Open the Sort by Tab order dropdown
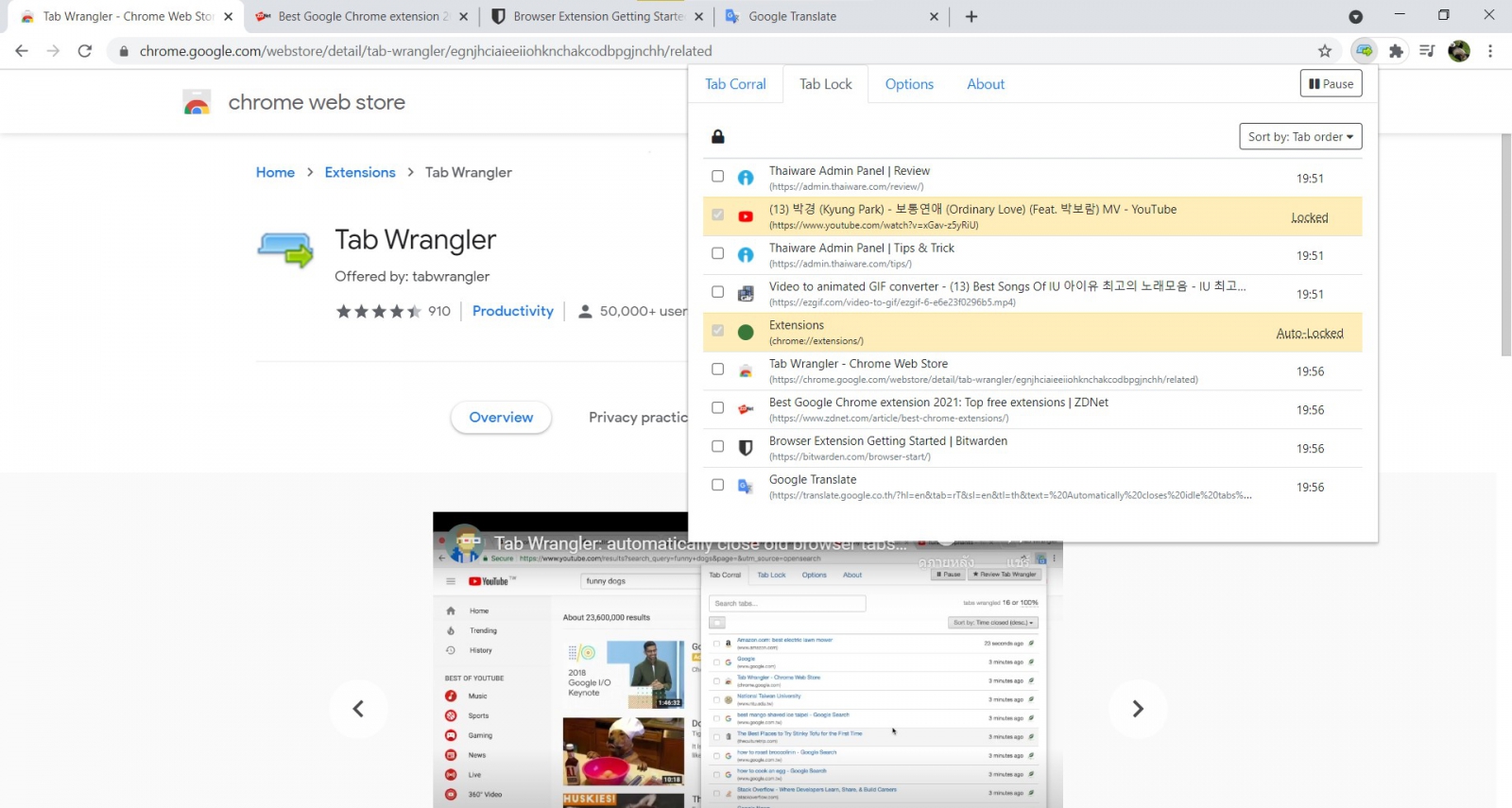 pos(1300,137)
